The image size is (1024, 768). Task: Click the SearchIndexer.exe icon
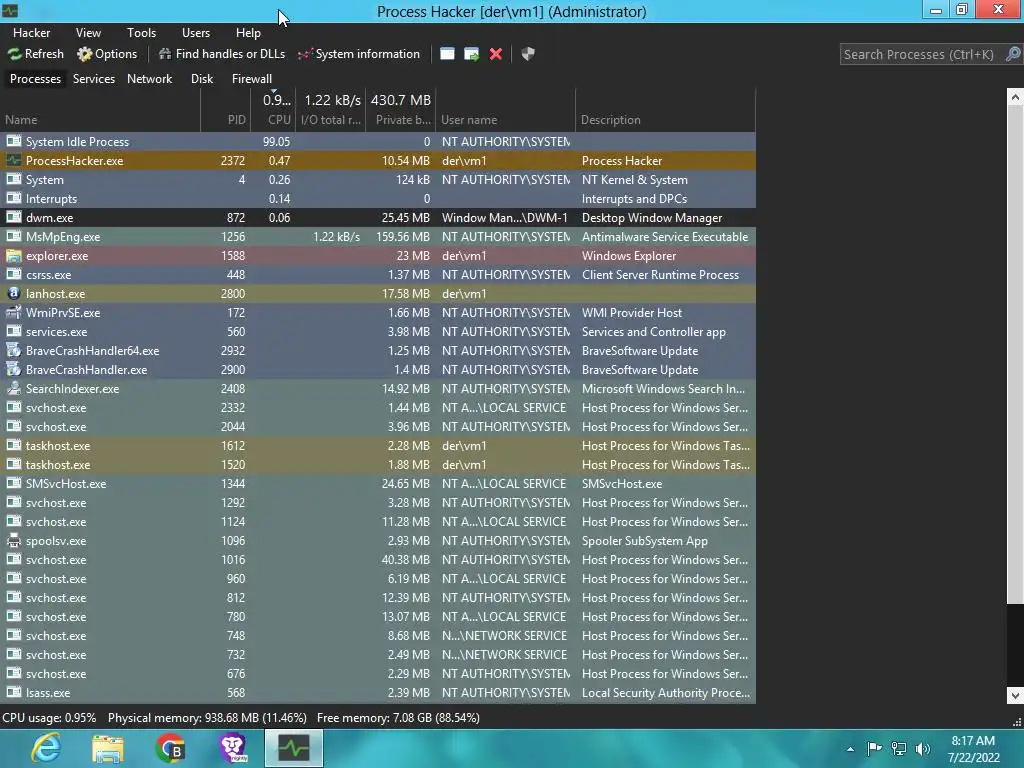coord(14,388)
